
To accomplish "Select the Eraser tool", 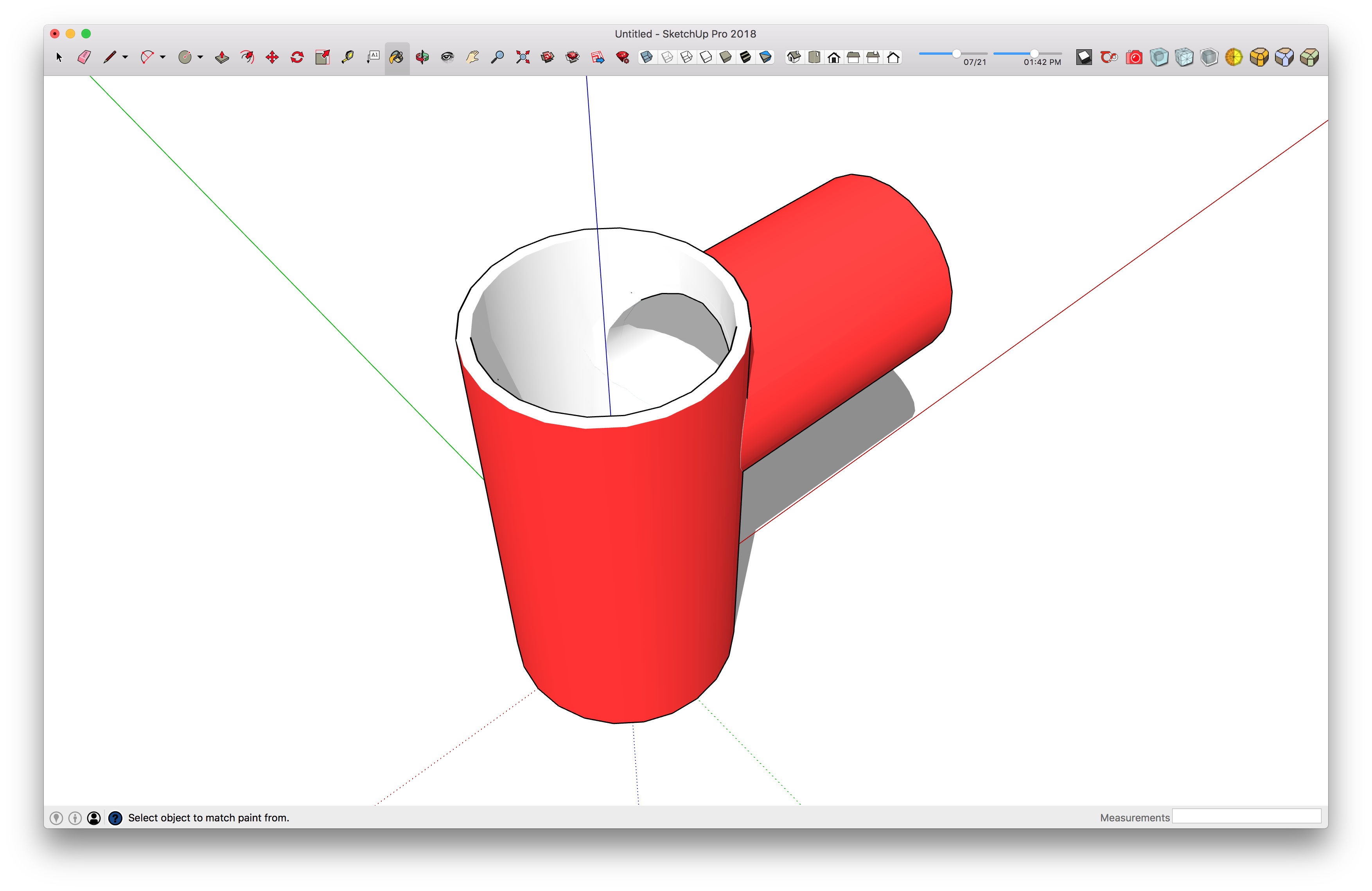I will (84, 57).
